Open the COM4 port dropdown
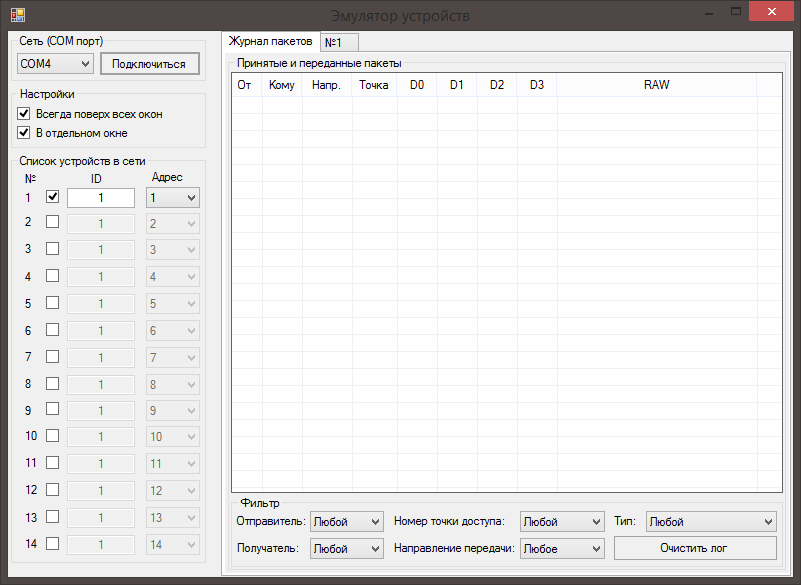The height and width of the screenshot is (585, 801). (55, 64)
